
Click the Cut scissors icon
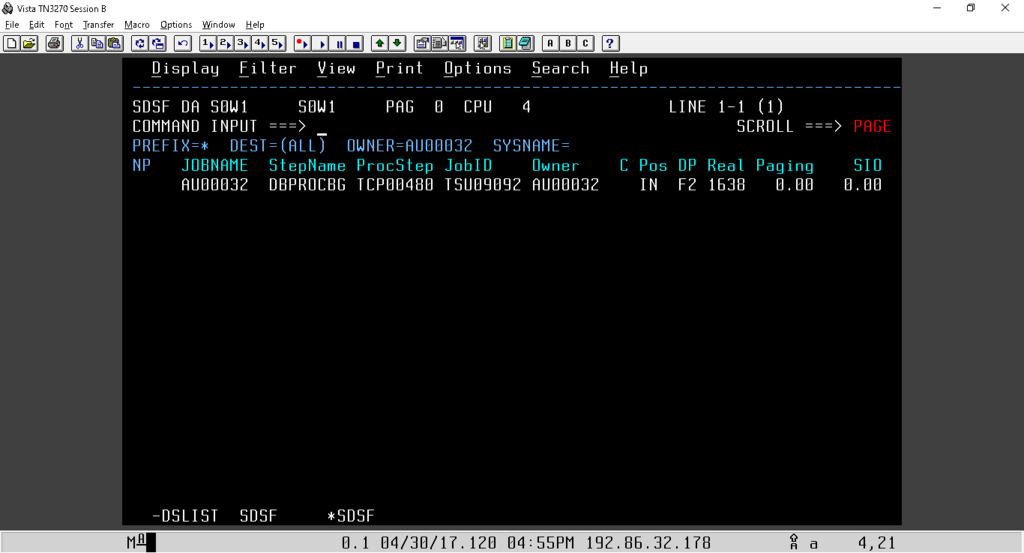[80, 44]
